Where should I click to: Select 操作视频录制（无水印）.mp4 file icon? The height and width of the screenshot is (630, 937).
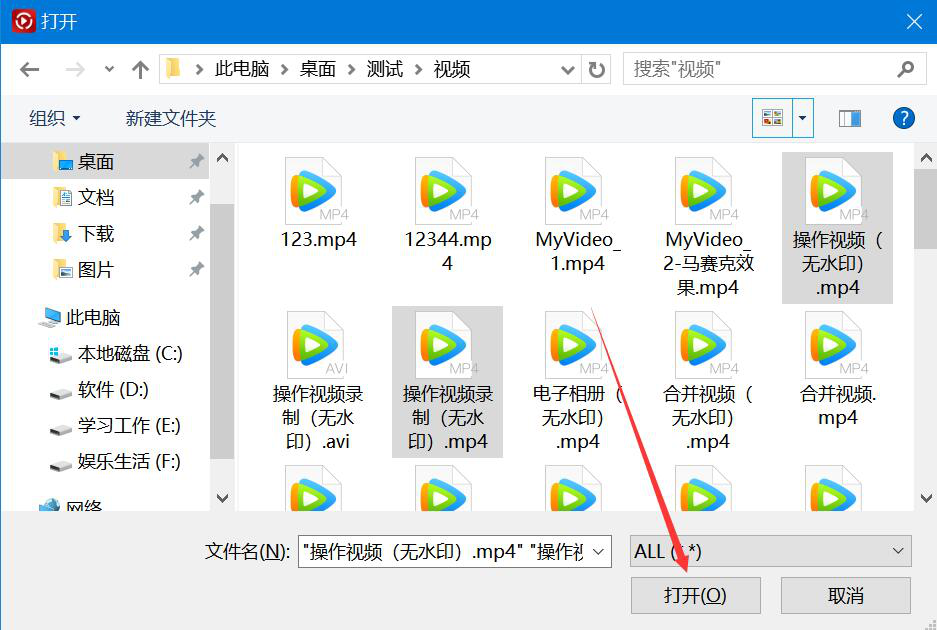(x=445, y=345)
